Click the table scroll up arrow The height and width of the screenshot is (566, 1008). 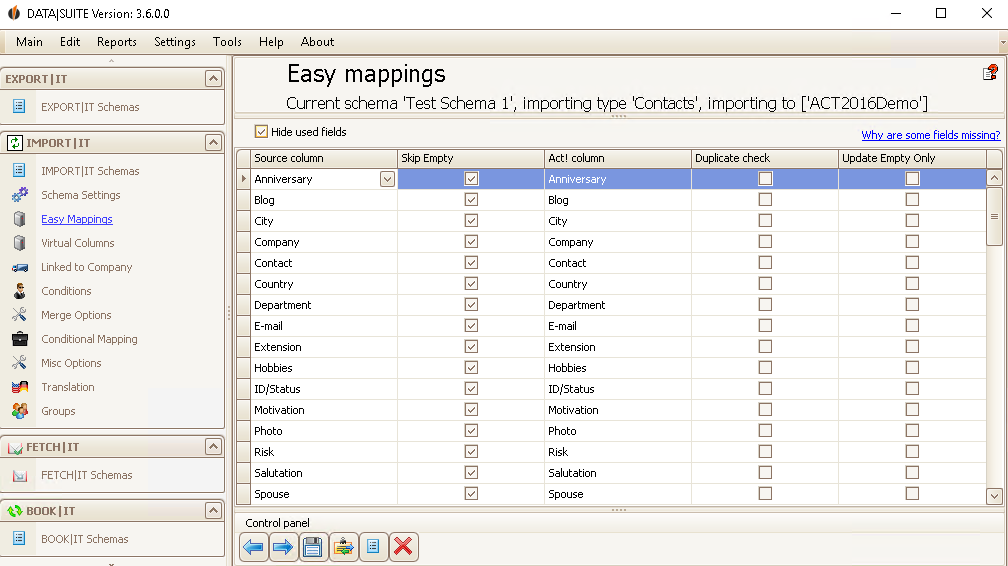point(994,178)
